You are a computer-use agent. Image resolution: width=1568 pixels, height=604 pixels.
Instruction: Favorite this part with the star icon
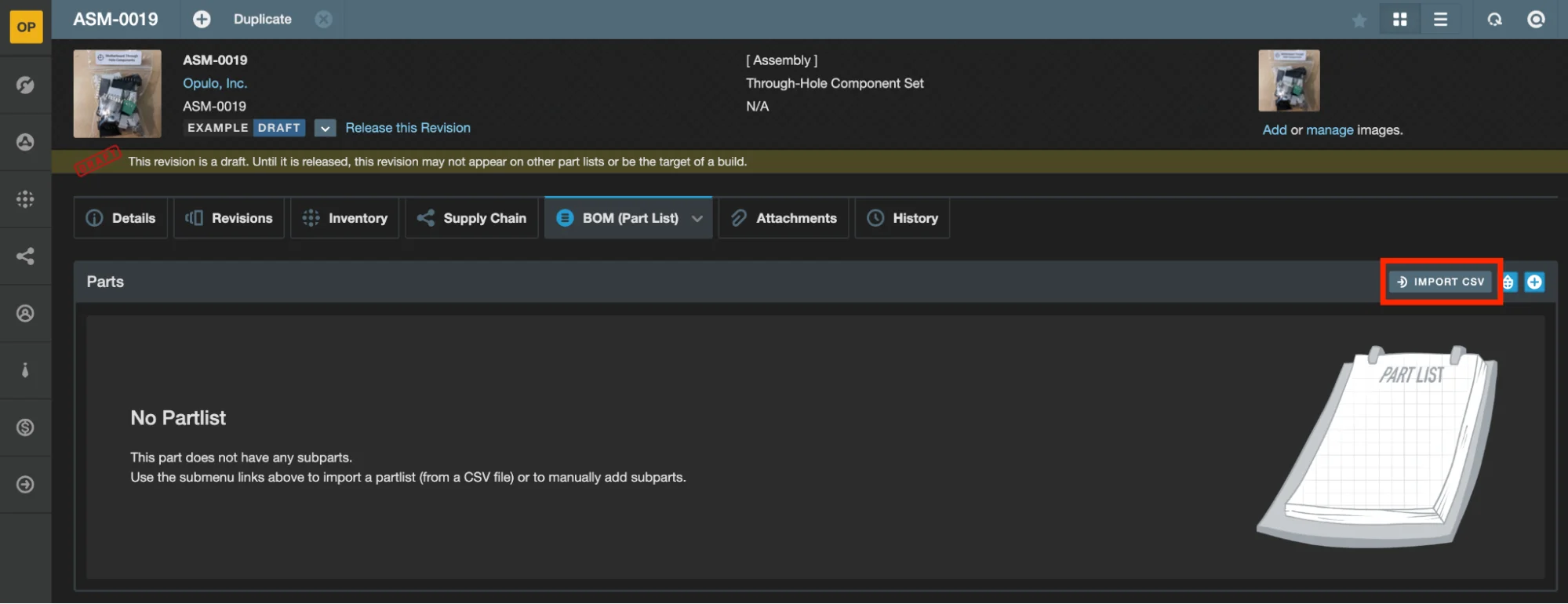pyautogui.click(x=1359, y=20)
